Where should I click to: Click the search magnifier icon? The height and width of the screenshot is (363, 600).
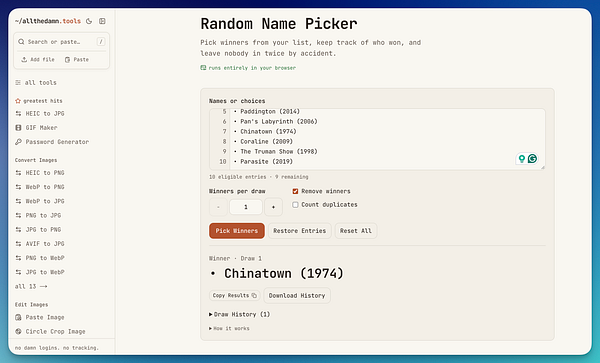tap(21, 42)
